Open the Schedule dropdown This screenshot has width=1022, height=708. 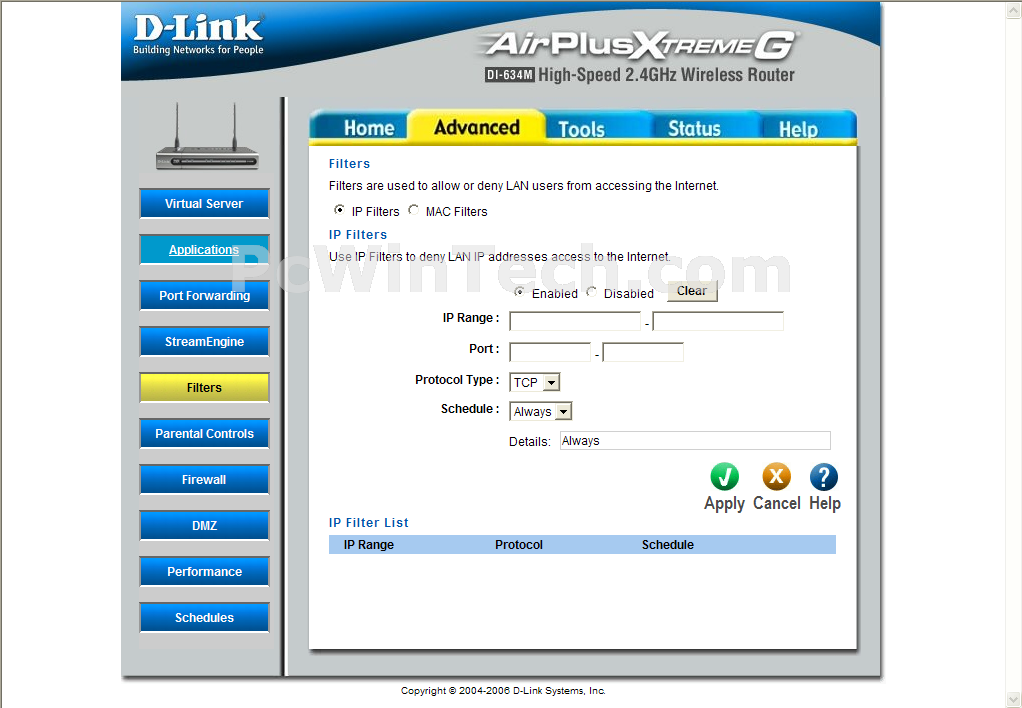[x=541, y=411]
